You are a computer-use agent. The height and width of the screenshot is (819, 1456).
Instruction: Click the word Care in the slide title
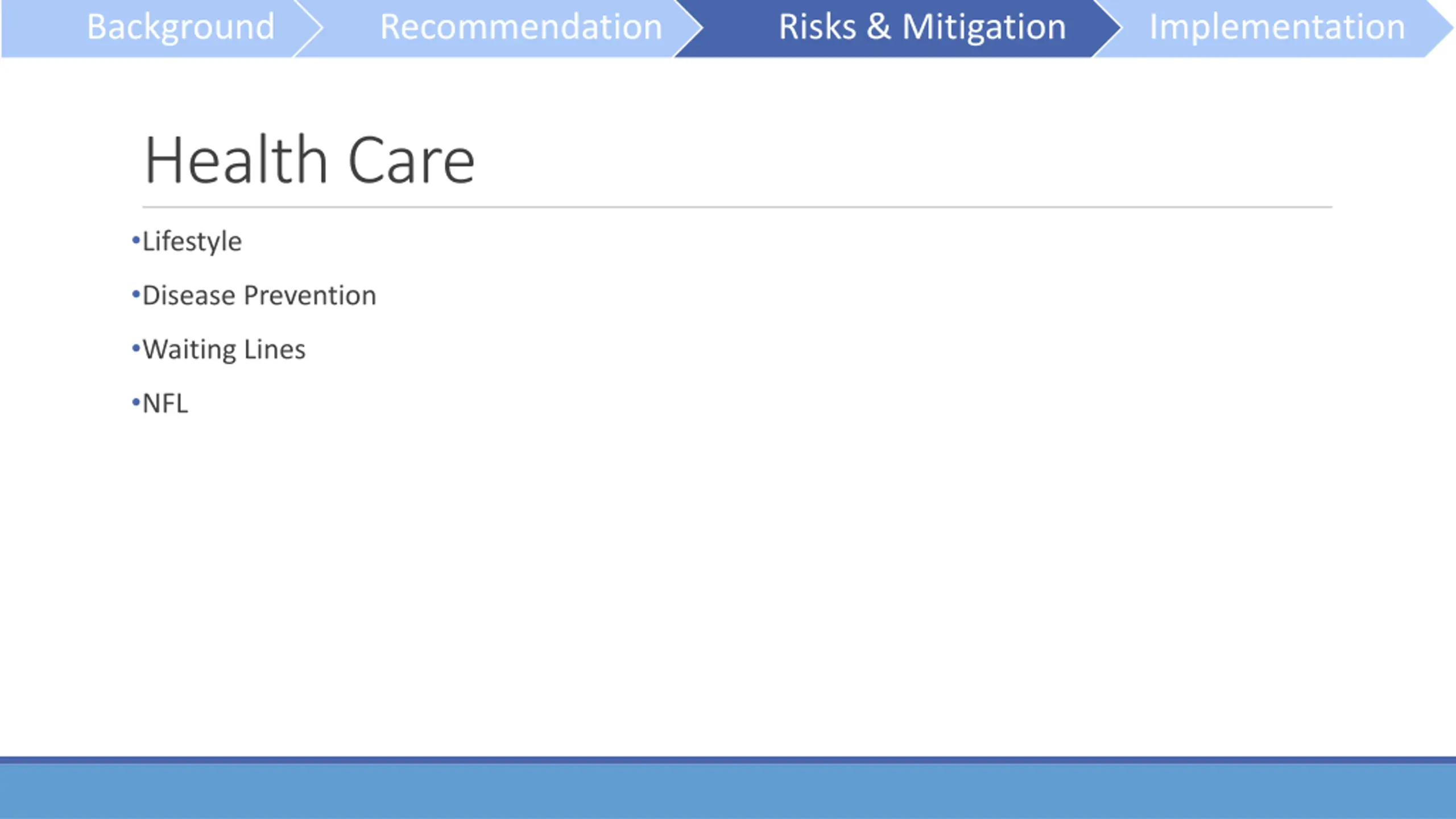411,161
